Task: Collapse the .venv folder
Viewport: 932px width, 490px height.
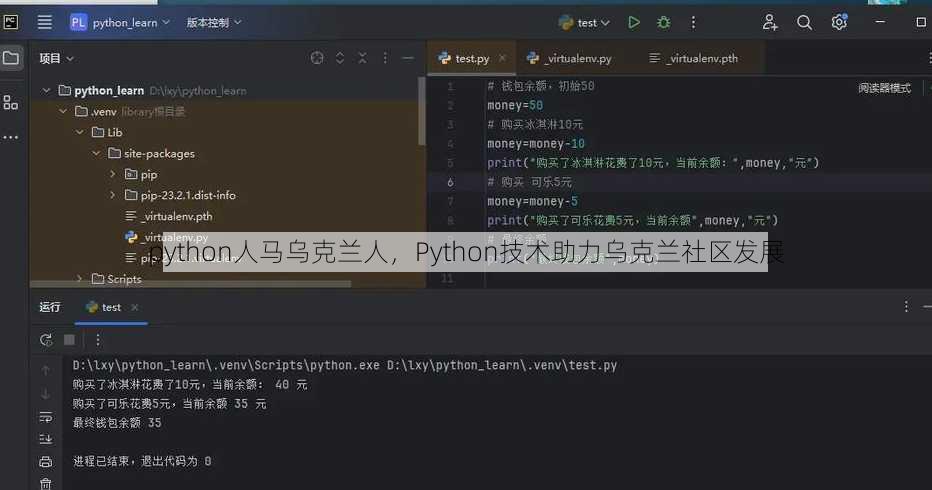Action: coord(63,111)
